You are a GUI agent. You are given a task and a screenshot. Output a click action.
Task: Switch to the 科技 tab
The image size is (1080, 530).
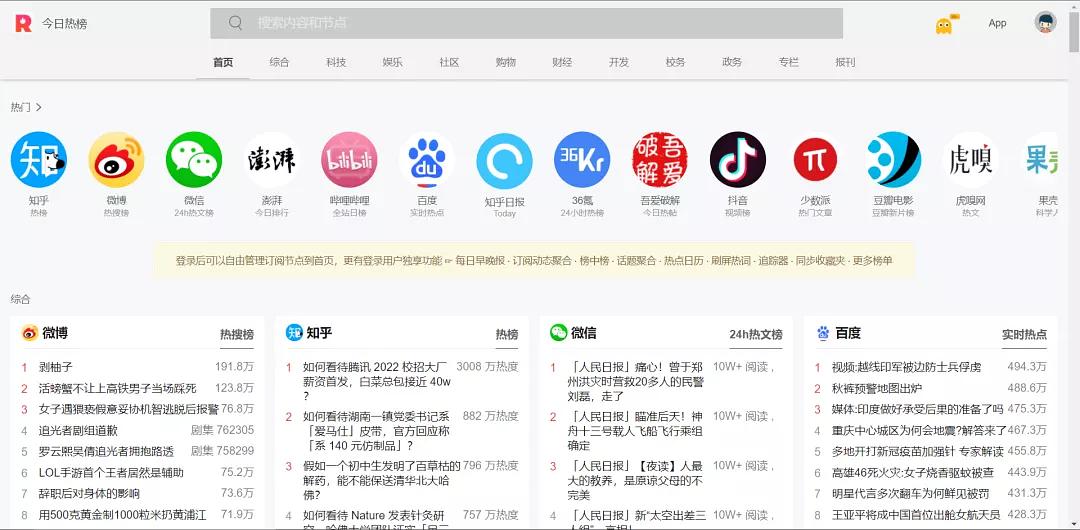tap(336, 62)
